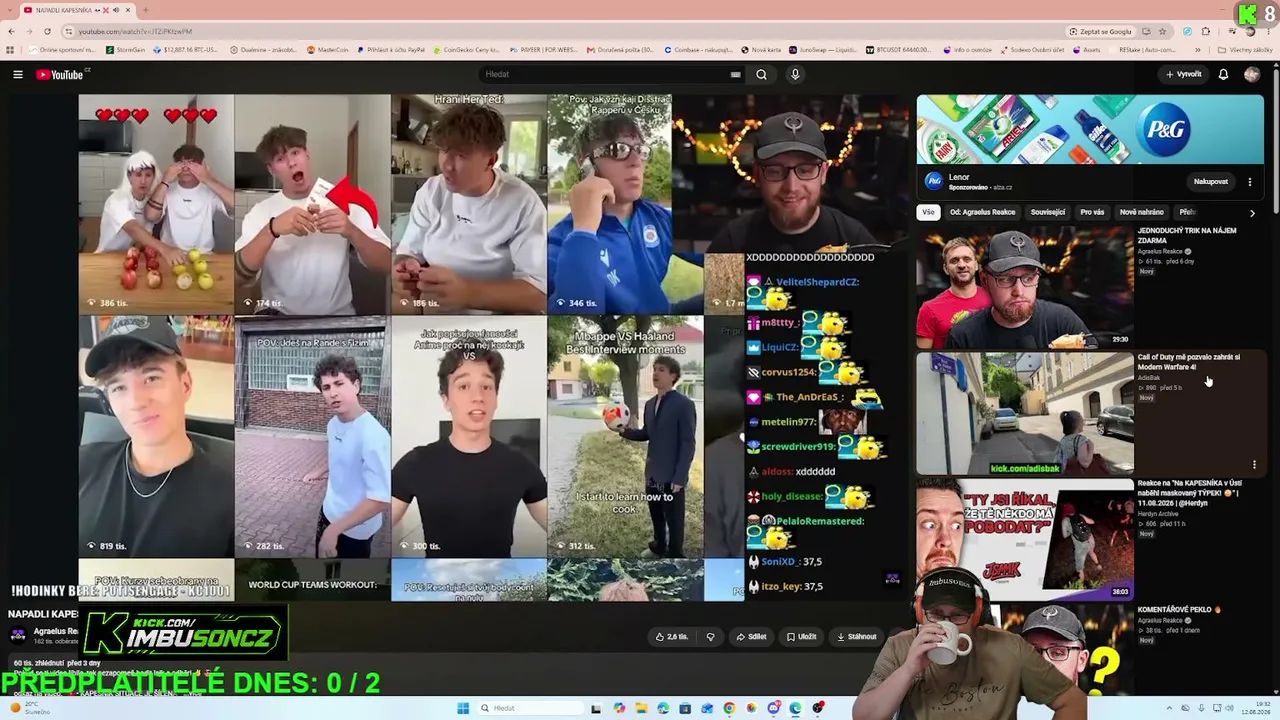
Task: Like the video showing 2,6 tis.
Action: click(672, 637)
